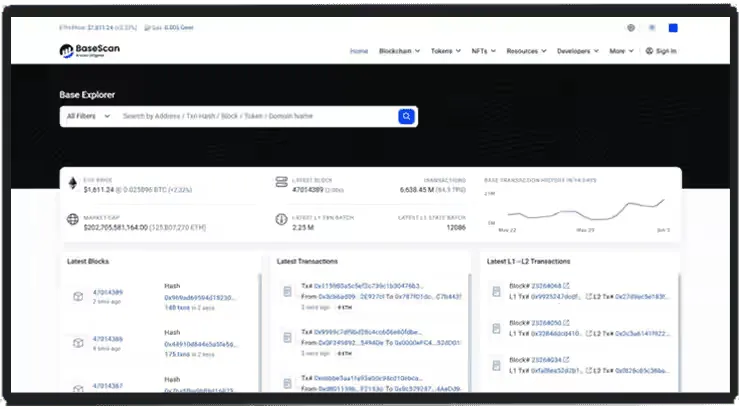Open transaction hash 0x11598... in Latest Transactions

coord(369,286)
